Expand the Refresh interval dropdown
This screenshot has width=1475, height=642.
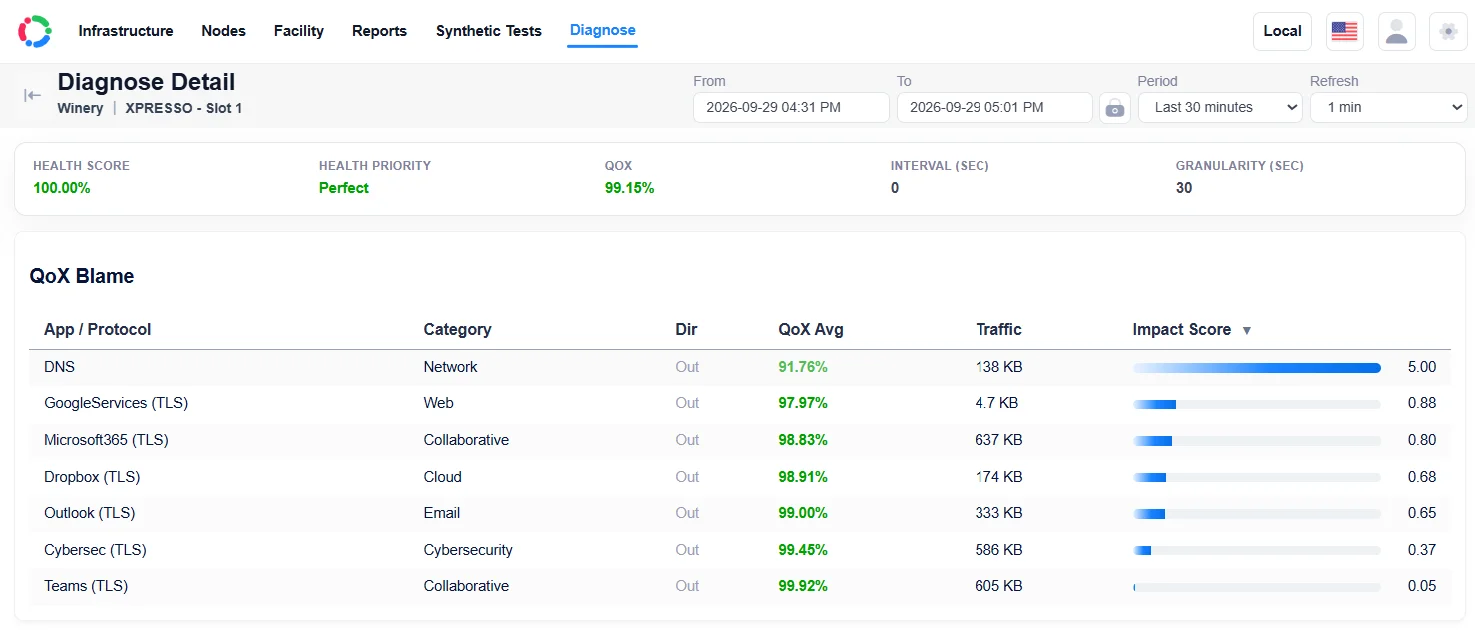click(1388, 108)
